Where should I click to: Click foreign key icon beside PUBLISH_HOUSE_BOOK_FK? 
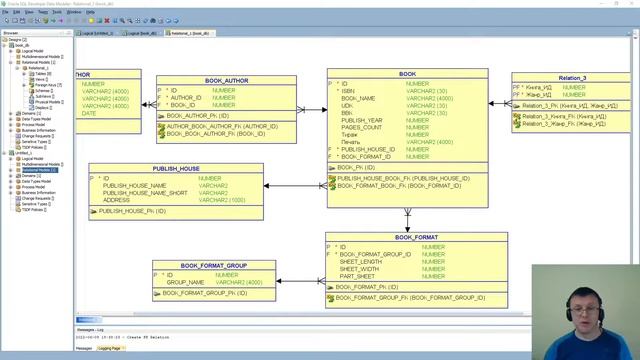coord(332,179)
